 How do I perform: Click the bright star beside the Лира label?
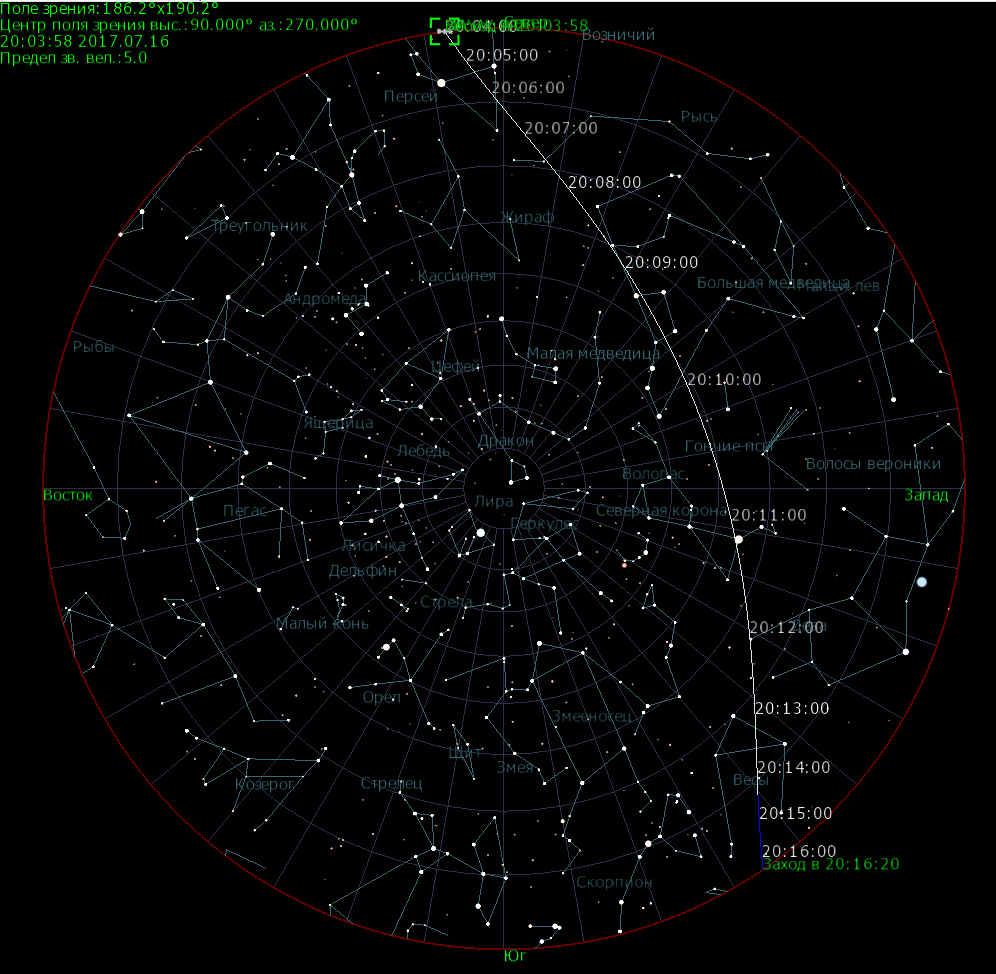[x=480, y=533]
